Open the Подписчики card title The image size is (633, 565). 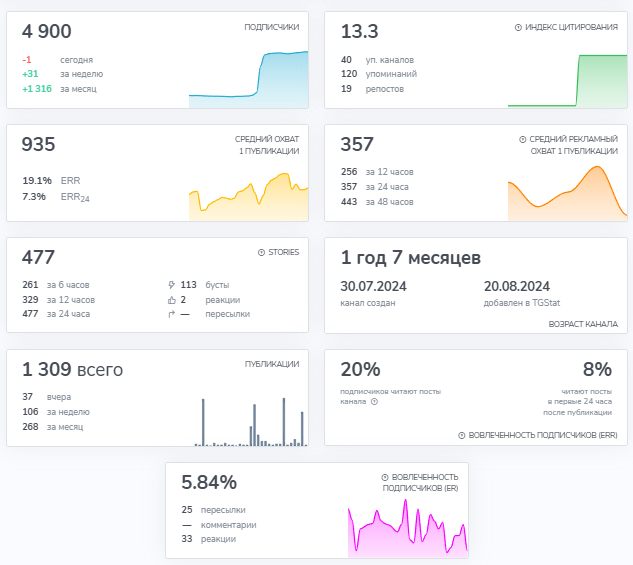(272, 27)
